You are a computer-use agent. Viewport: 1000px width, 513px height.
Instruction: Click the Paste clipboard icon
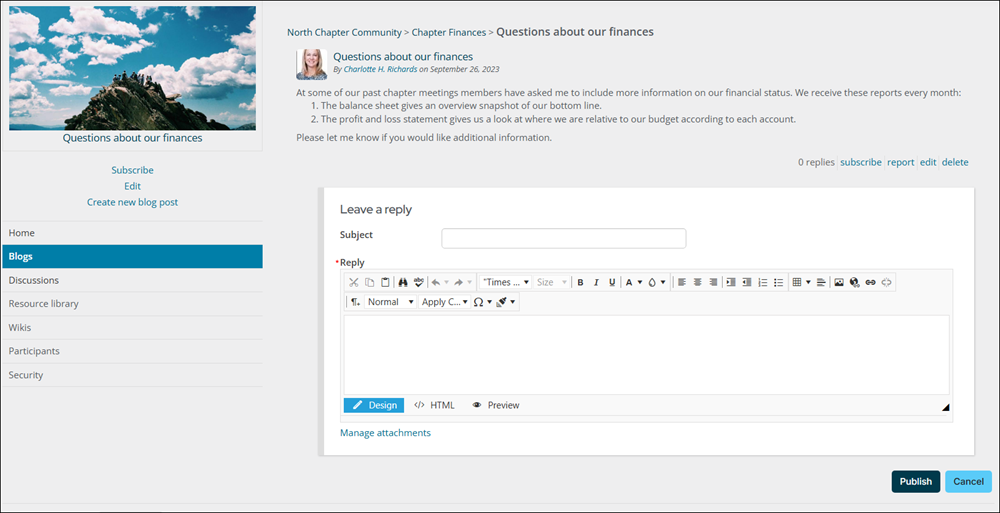[x=385, y=282]
